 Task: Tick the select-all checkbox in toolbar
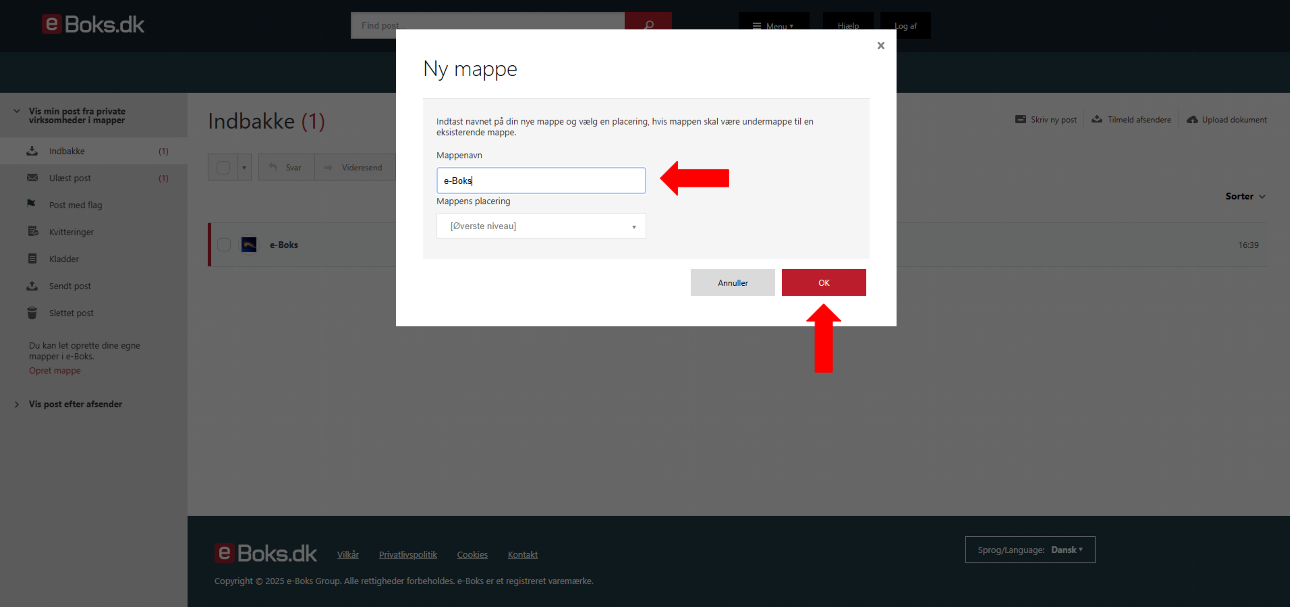click(x=223, y=167)
